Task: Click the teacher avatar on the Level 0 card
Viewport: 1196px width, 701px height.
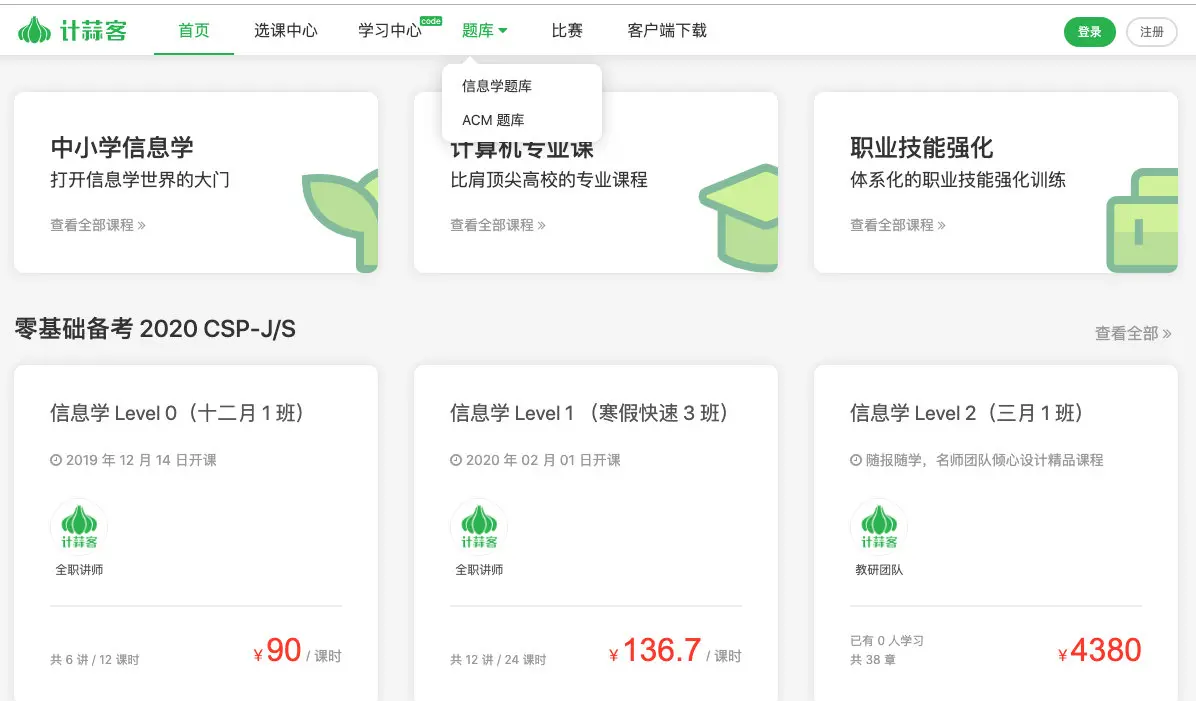Action: pyautogui.click(x=79, y=527)
